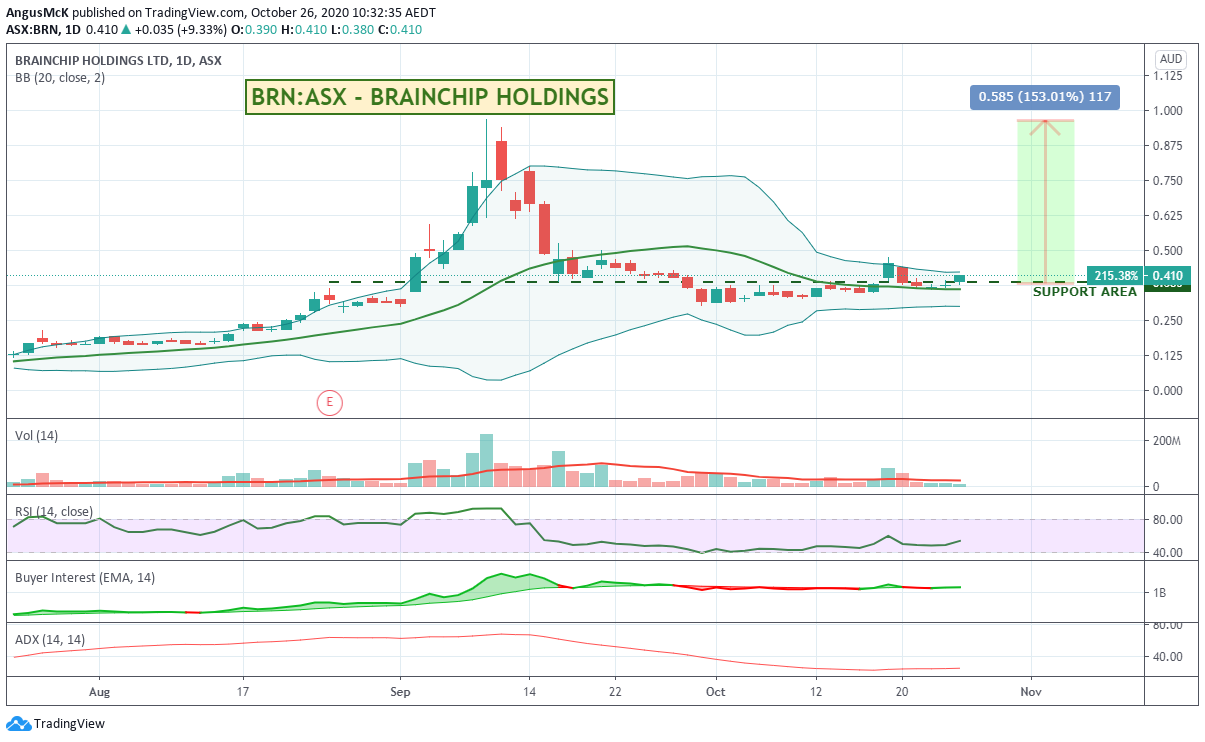Click the 1B Buyer Interest axis label
Screen dimensions: 1205x742
(x=1159, y=593)
